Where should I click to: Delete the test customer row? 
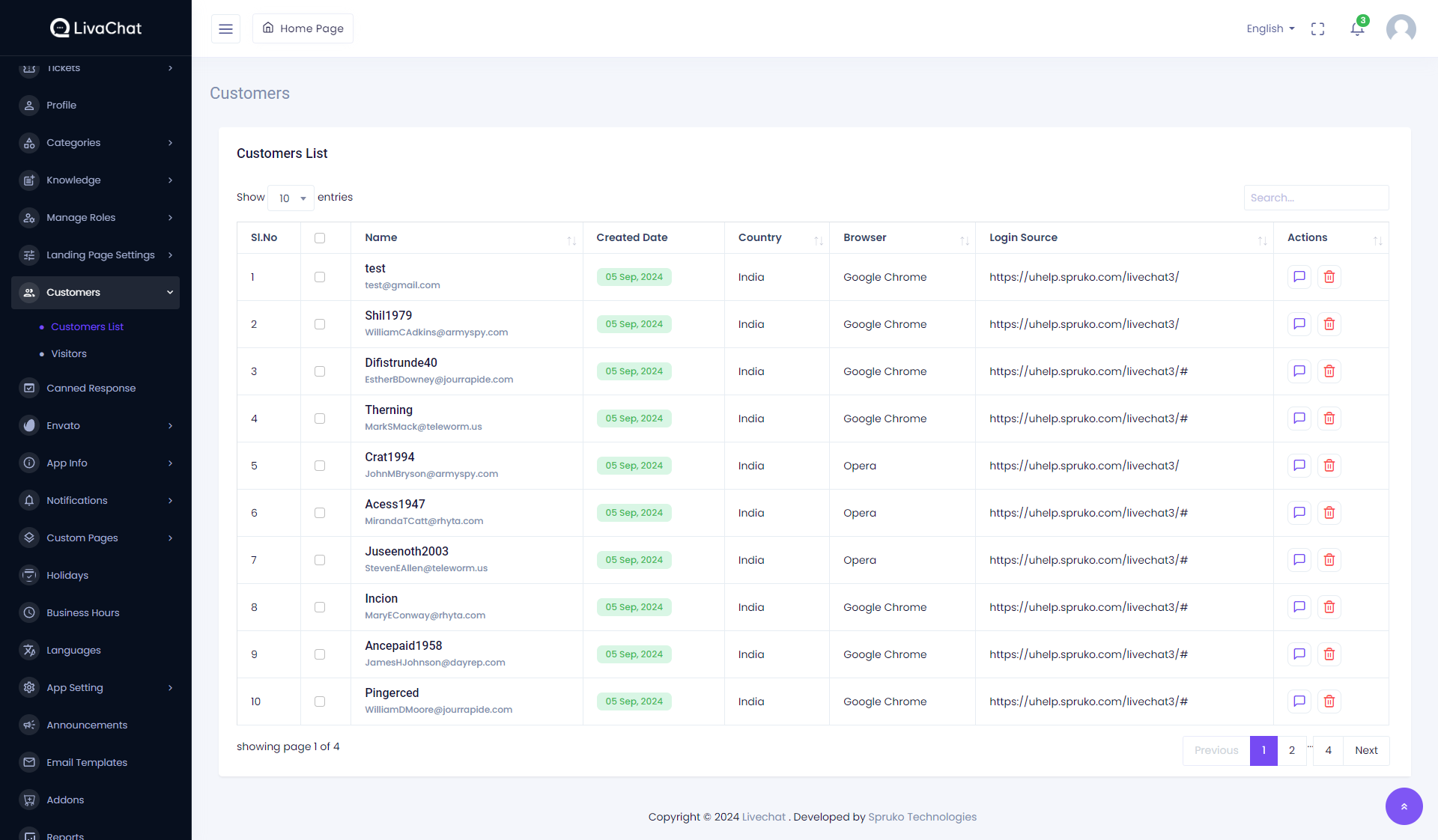[x=1329, y=277]
